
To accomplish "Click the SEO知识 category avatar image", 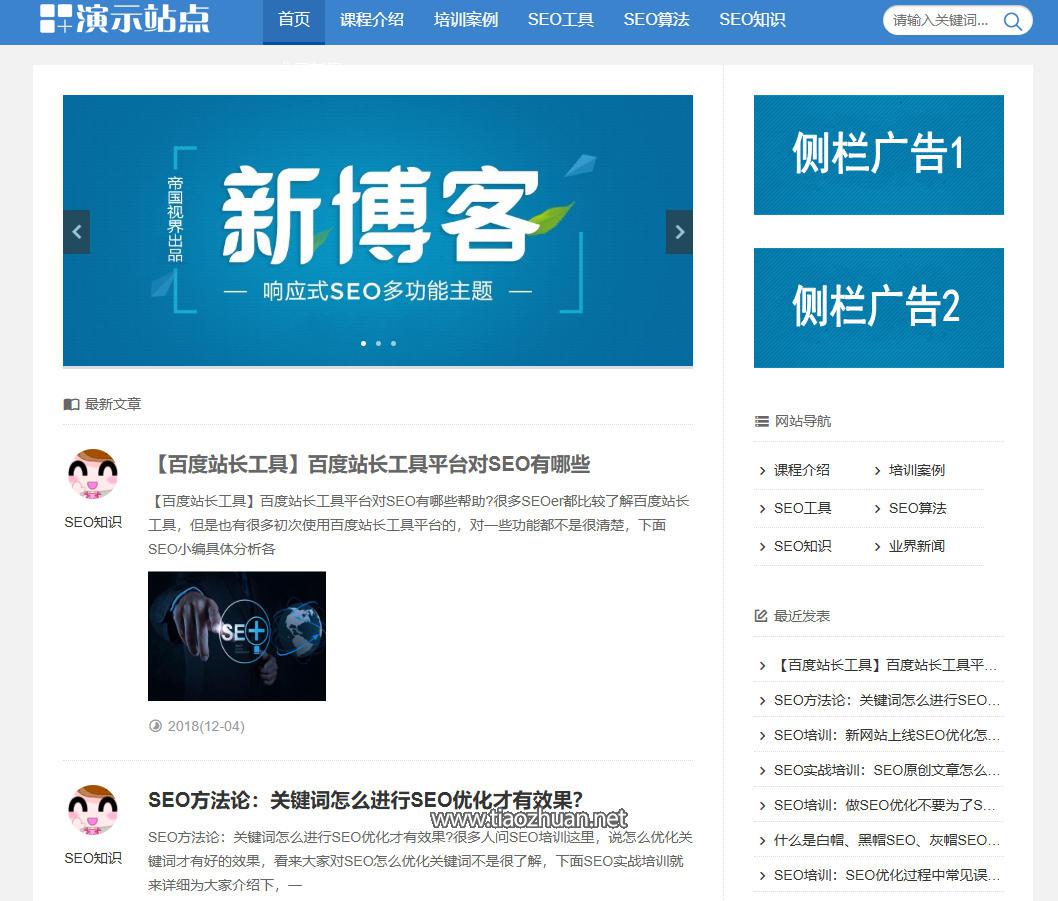I will 92,472.
